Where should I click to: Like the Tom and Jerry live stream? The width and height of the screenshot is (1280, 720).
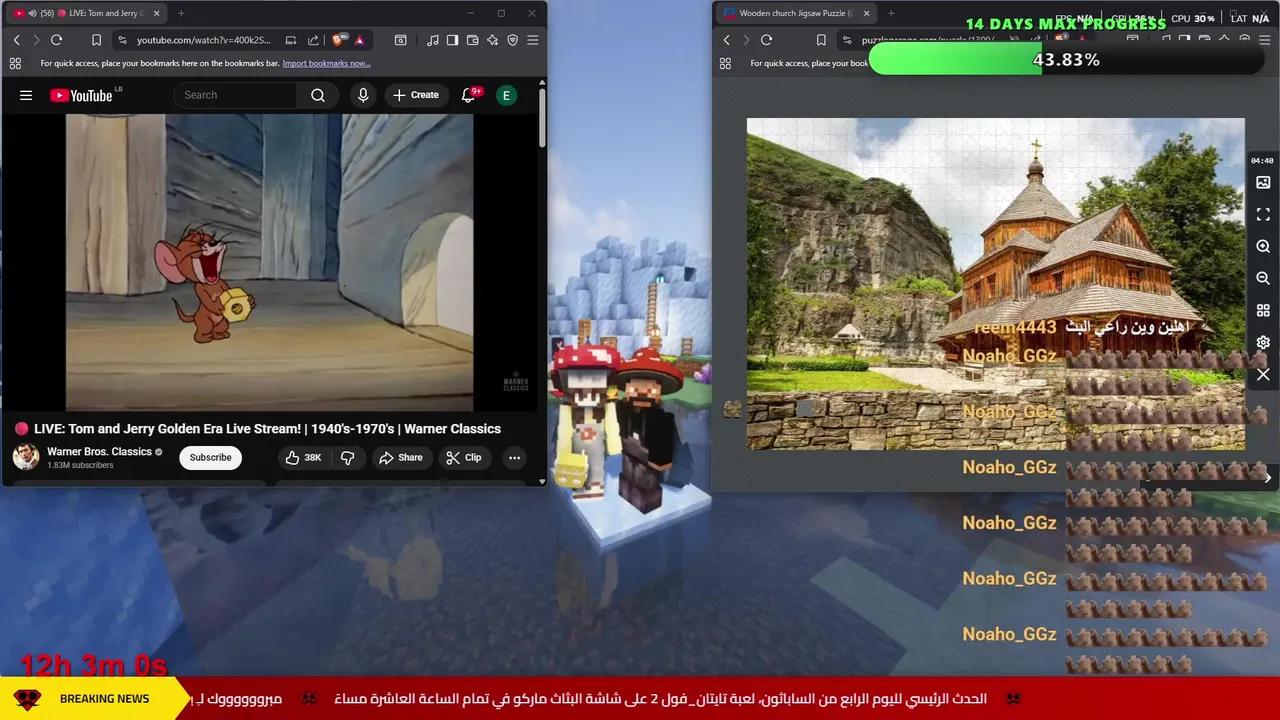click(302, 457)
